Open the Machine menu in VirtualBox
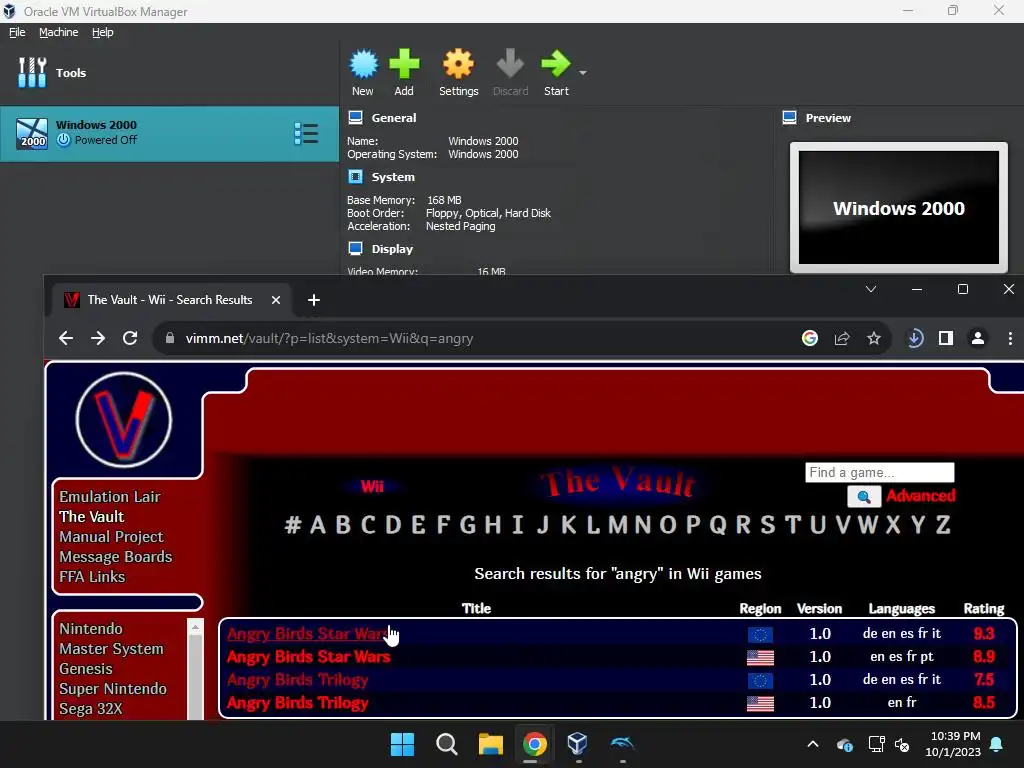The image size is (1024, 768). pos(58,32)
